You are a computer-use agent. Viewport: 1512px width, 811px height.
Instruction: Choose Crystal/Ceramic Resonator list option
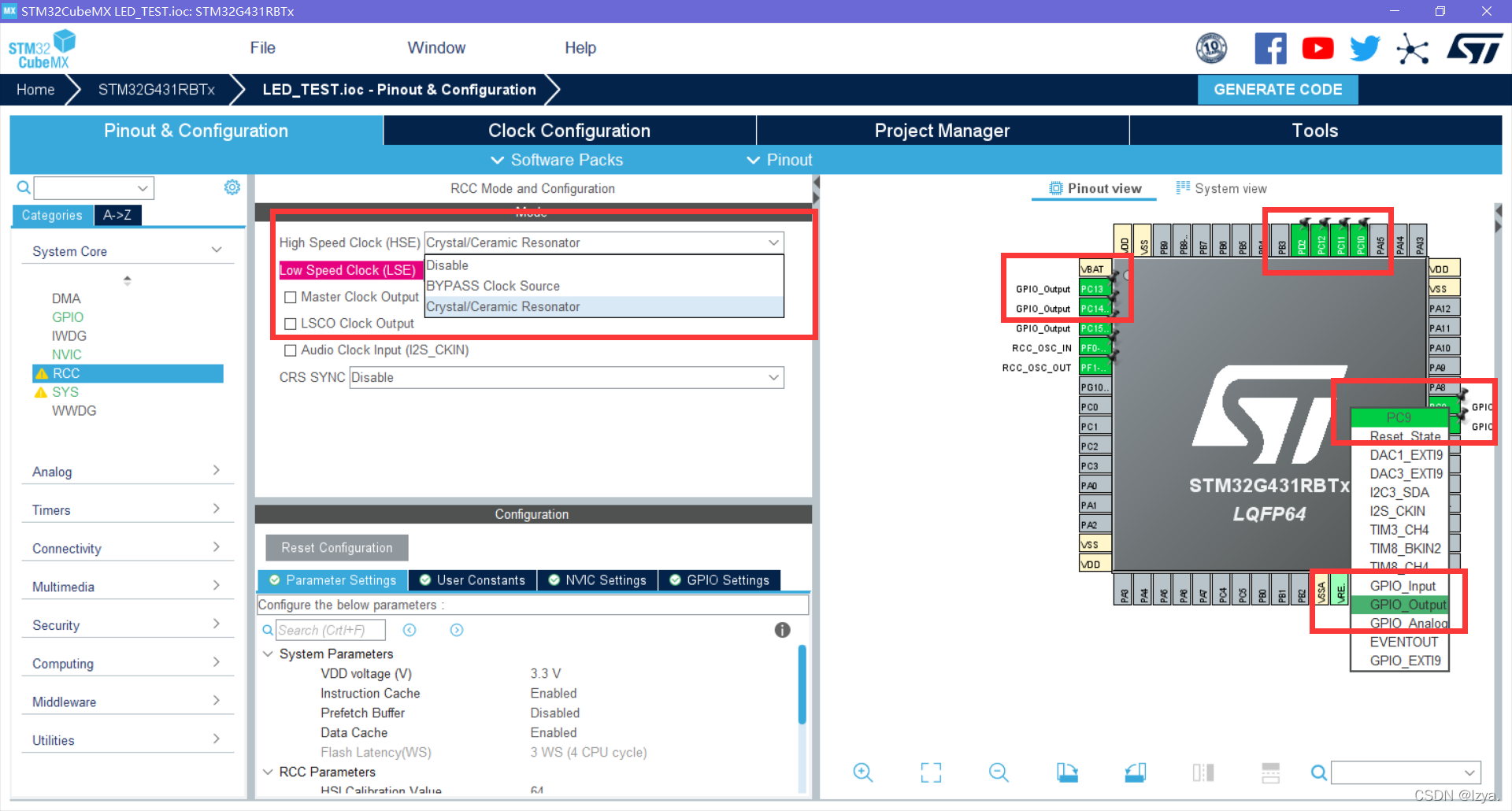point(604,306)
